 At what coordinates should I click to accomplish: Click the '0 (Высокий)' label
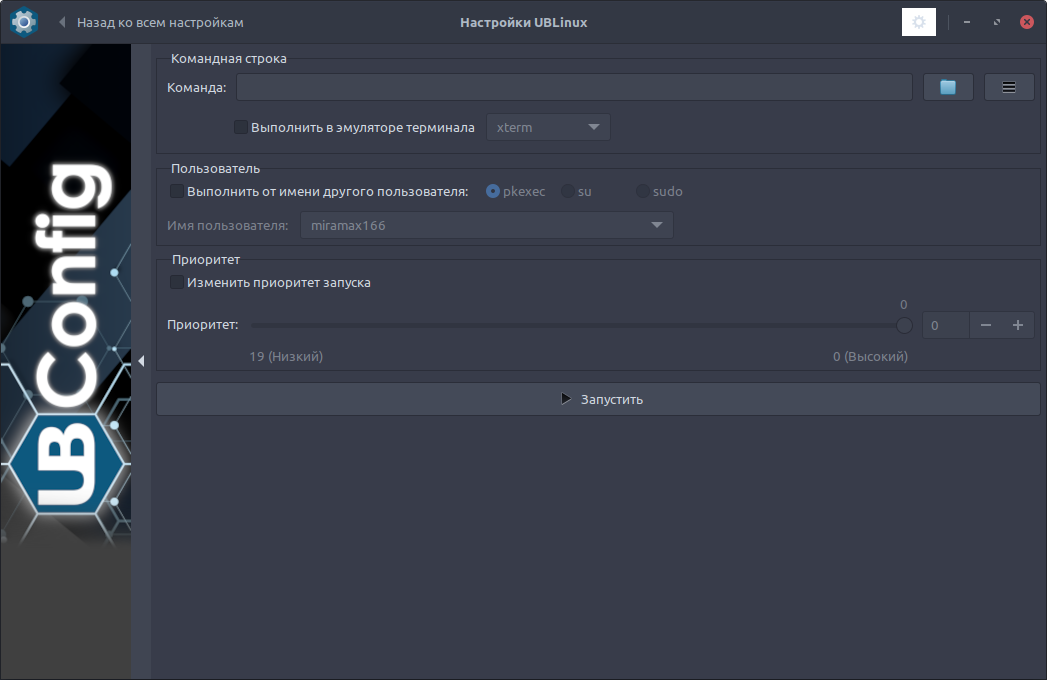click(x=870, y=357)
